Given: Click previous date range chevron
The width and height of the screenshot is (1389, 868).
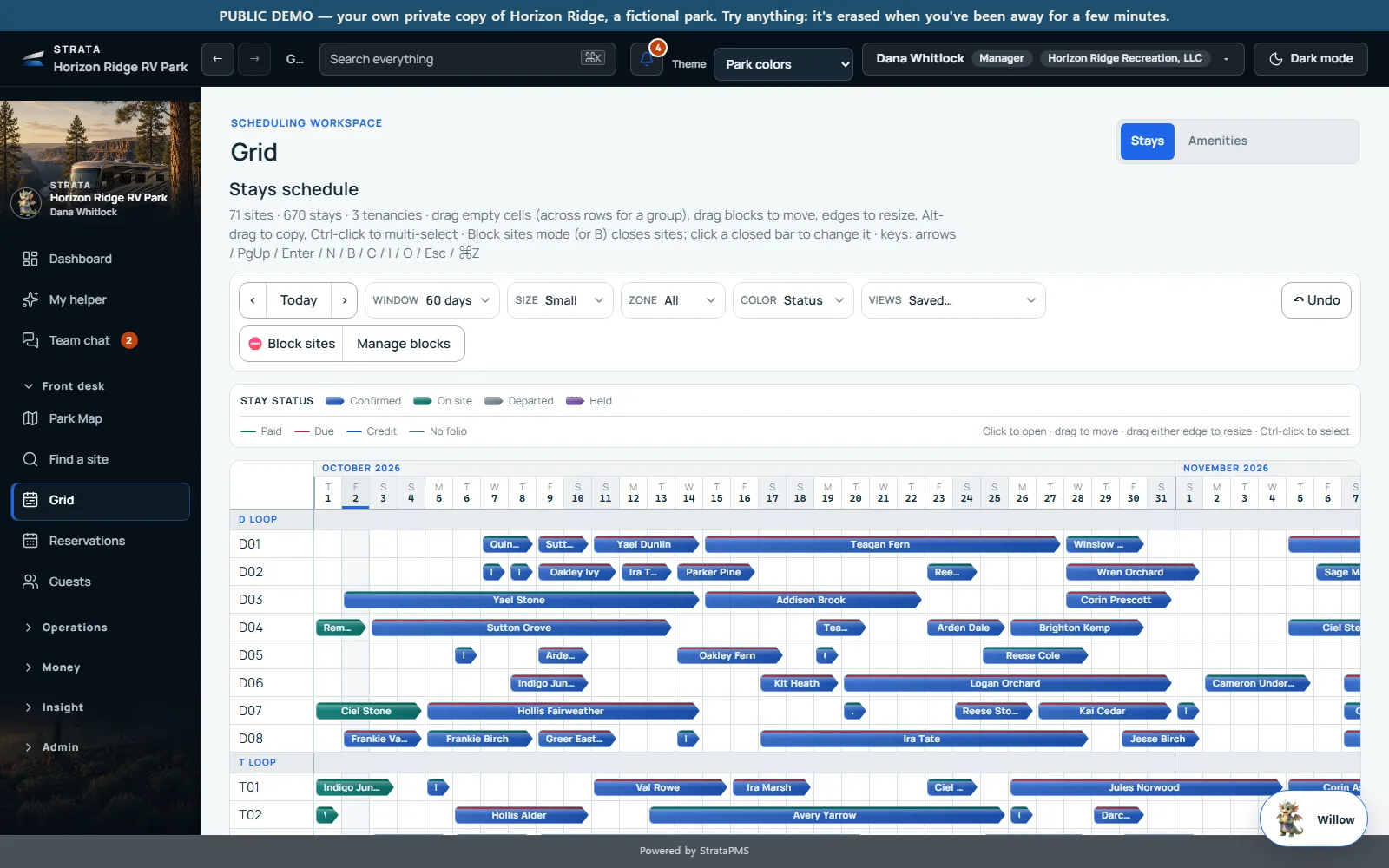Looking at the screenshot, I should point(253,300).
